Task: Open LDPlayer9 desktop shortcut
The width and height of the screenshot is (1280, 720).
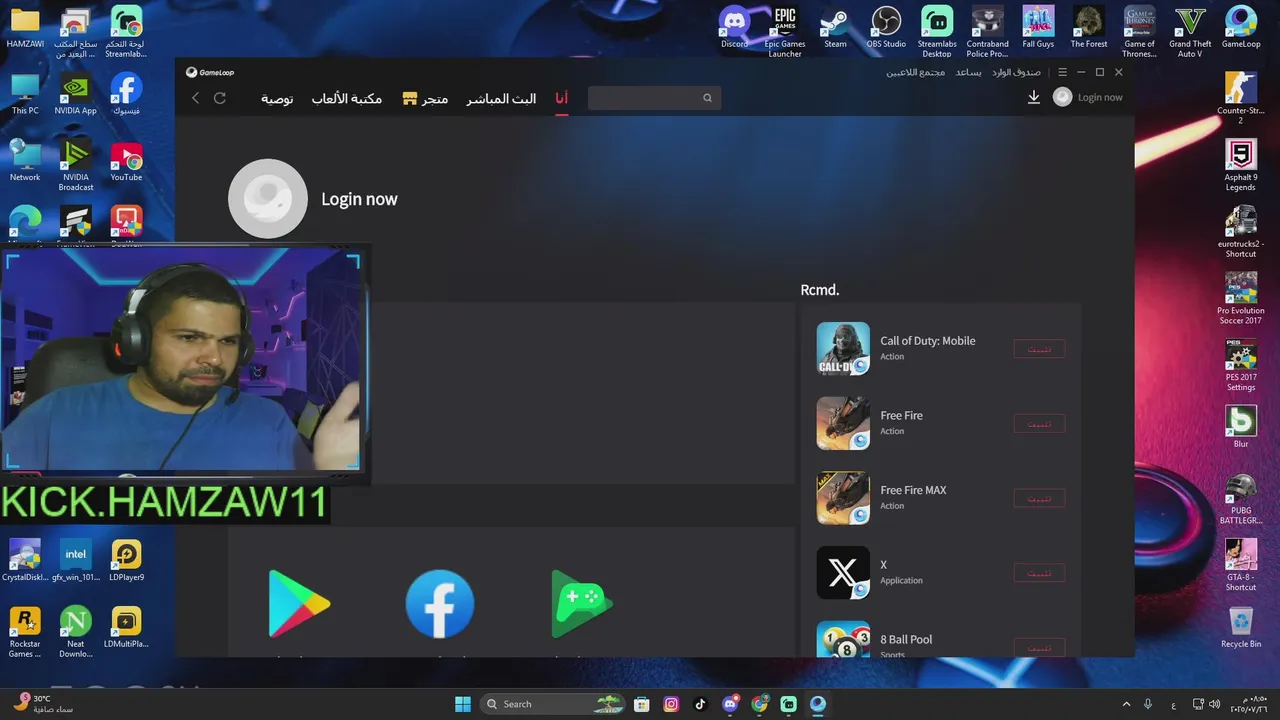Action: click(x=126, y=560)
